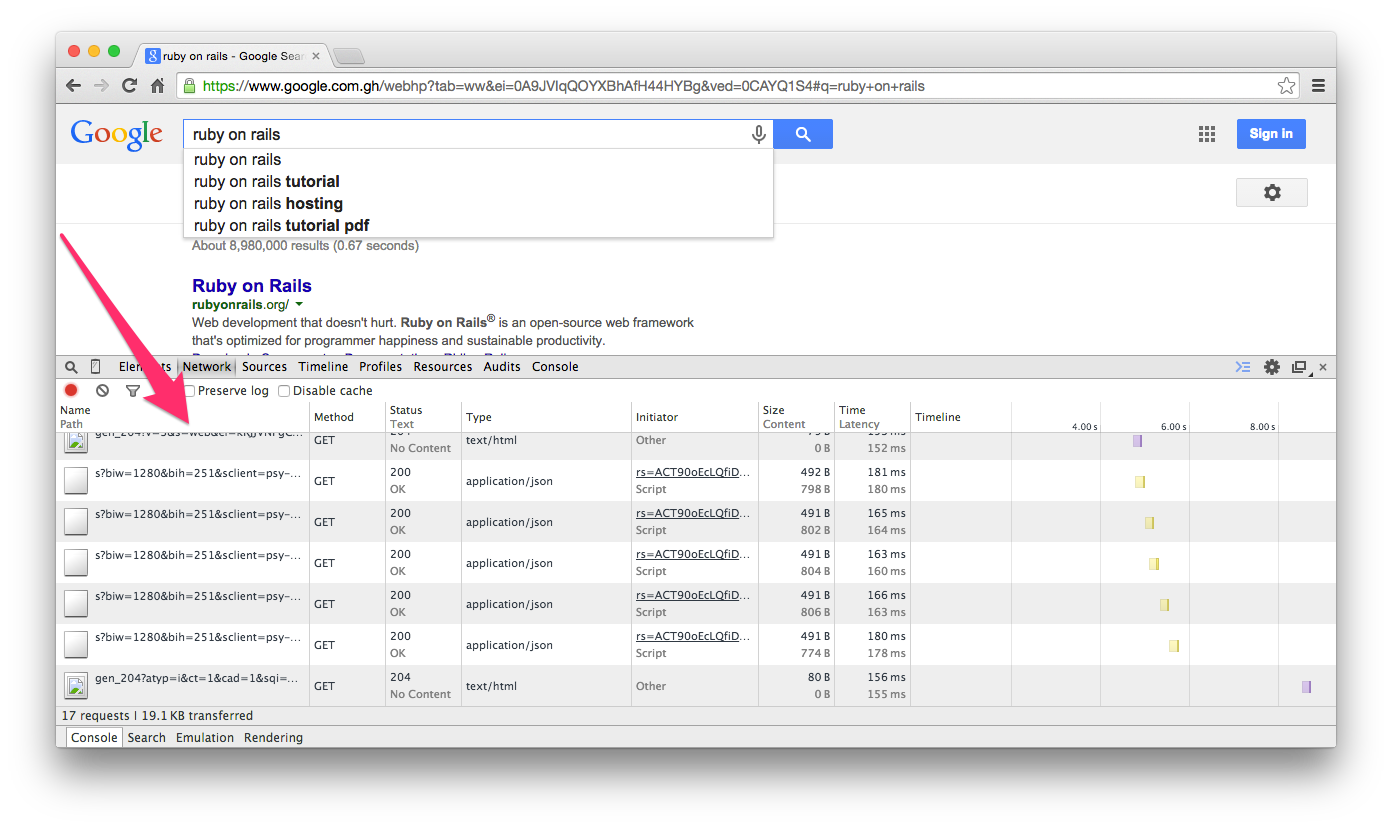Click the yellow timeline bar in the 181 ms row
The width and height of the screenshot is (1392, 828).
click(1139, 482)
